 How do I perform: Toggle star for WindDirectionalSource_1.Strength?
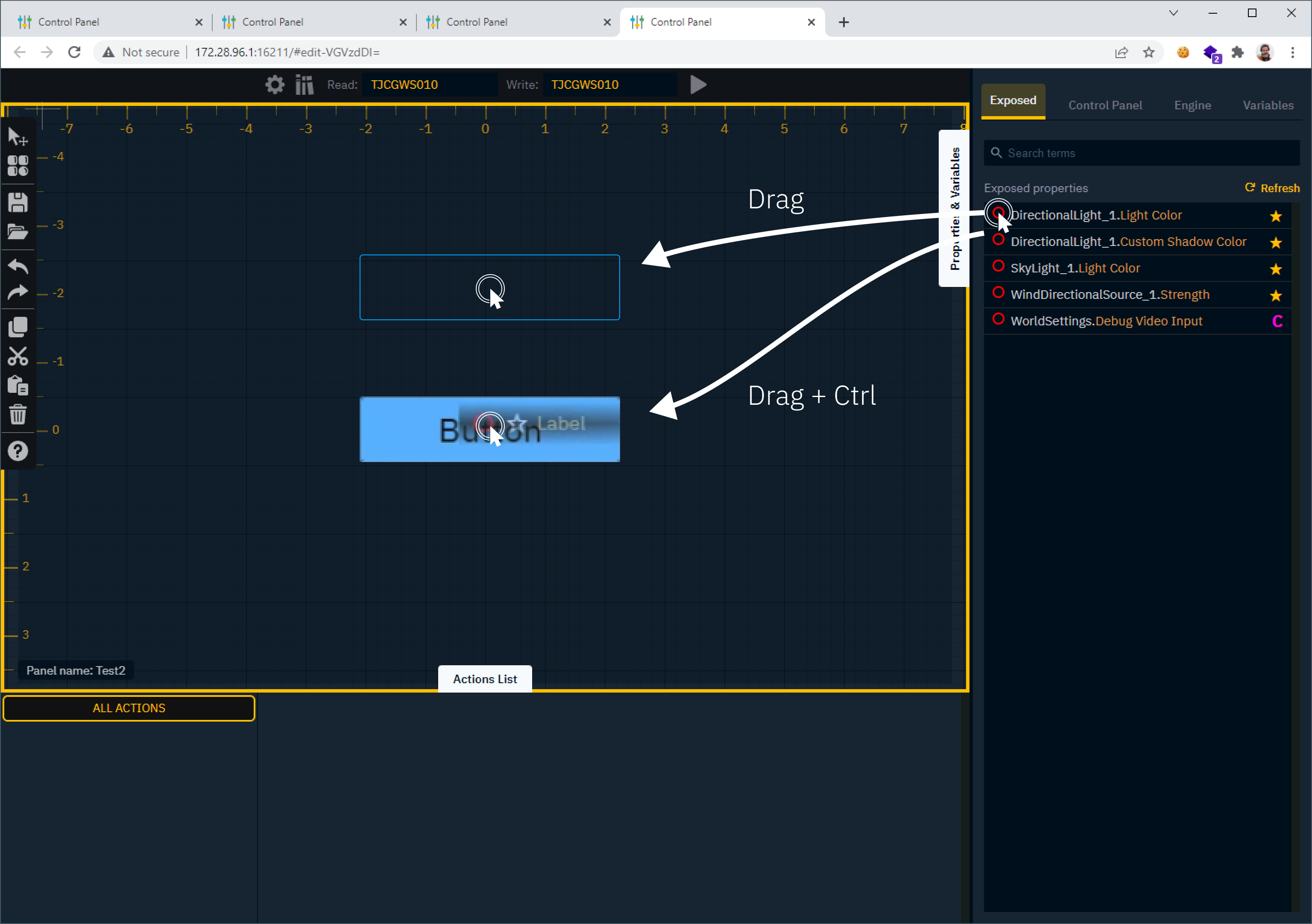coord(1275,295)
